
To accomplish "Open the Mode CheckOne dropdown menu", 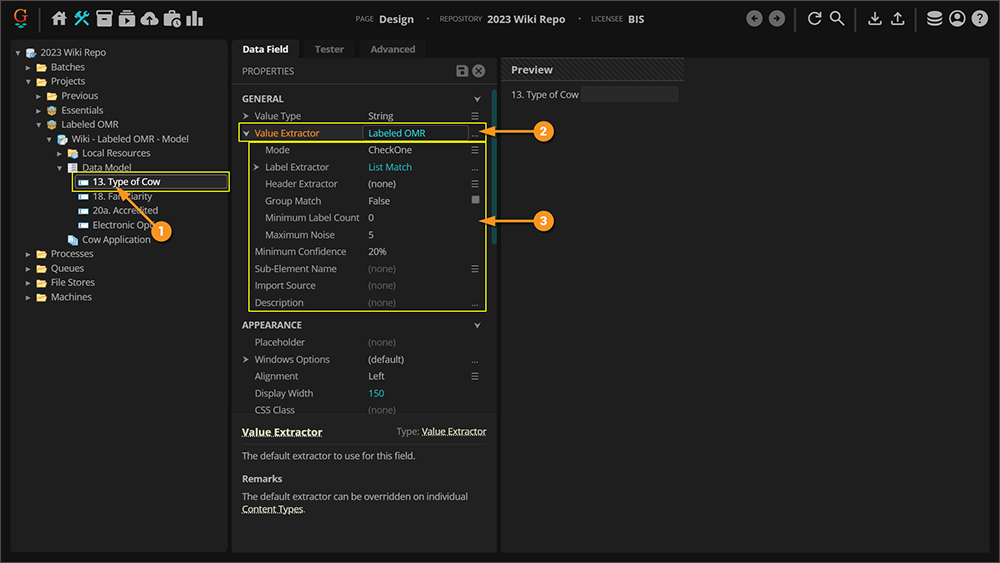I will pyautogui.click(x=475, y=150).
